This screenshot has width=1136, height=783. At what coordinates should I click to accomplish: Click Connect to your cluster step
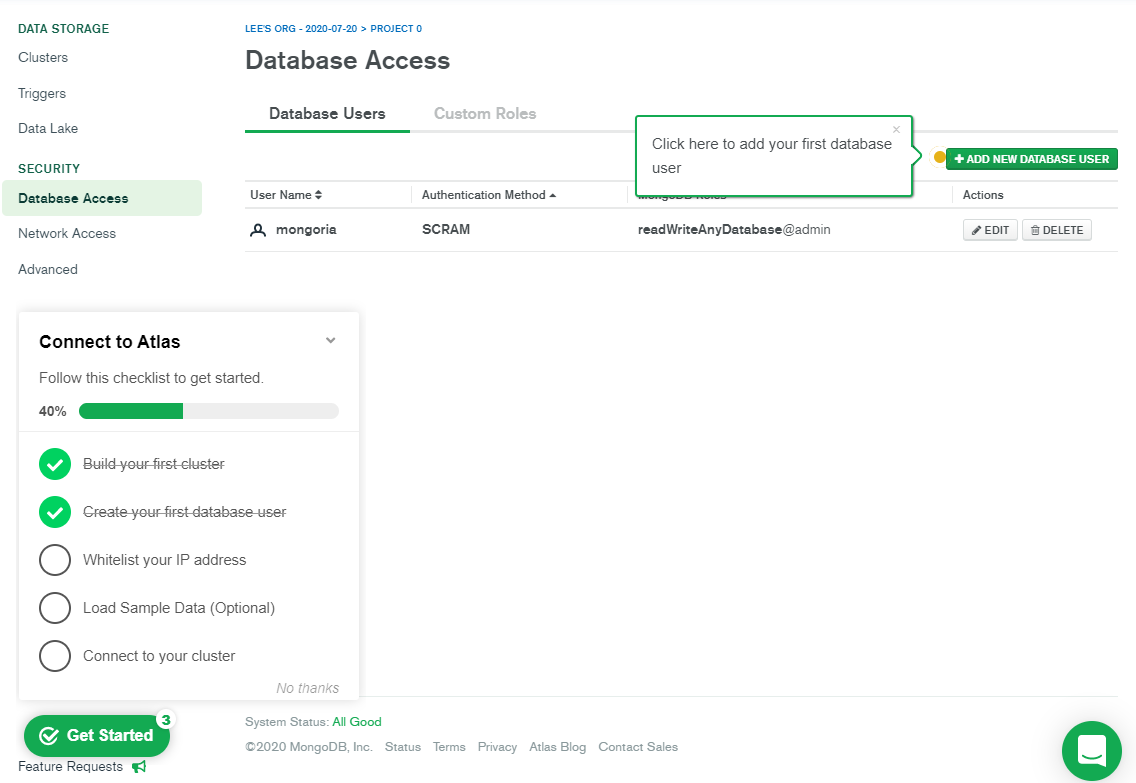[159, 656]
